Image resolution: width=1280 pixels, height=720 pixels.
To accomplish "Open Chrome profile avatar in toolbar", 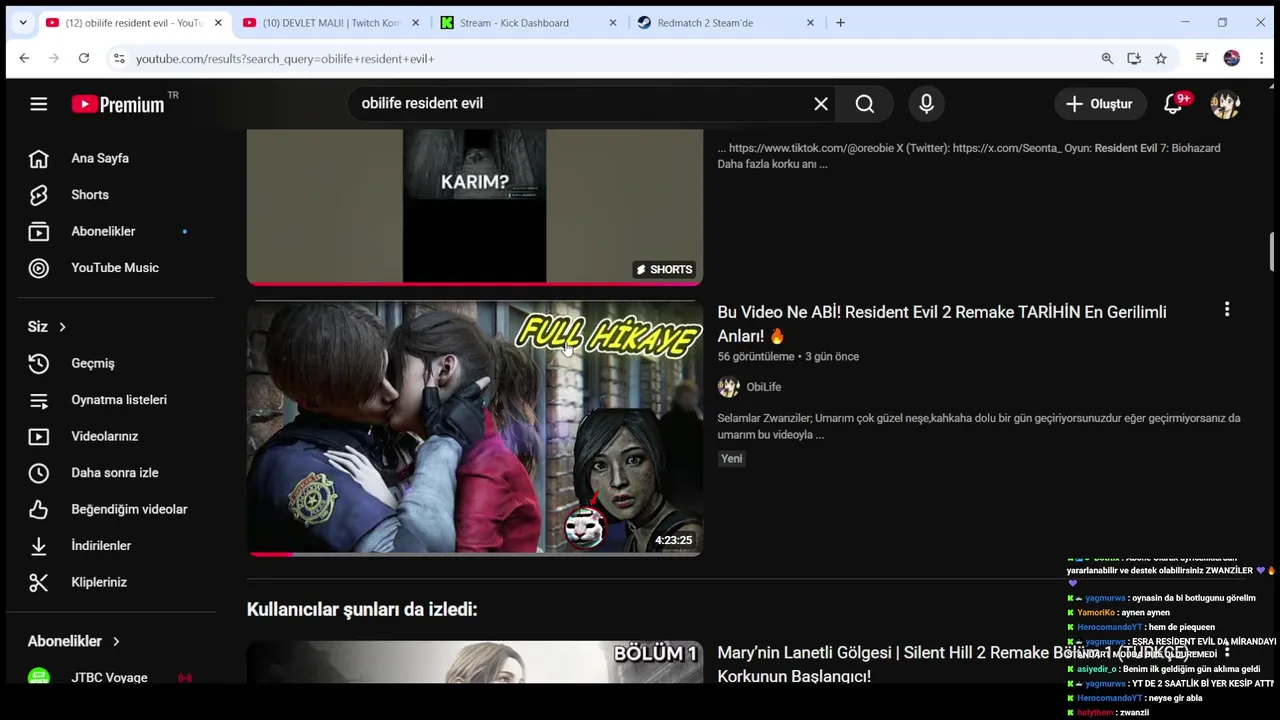I will (1232, 58).
